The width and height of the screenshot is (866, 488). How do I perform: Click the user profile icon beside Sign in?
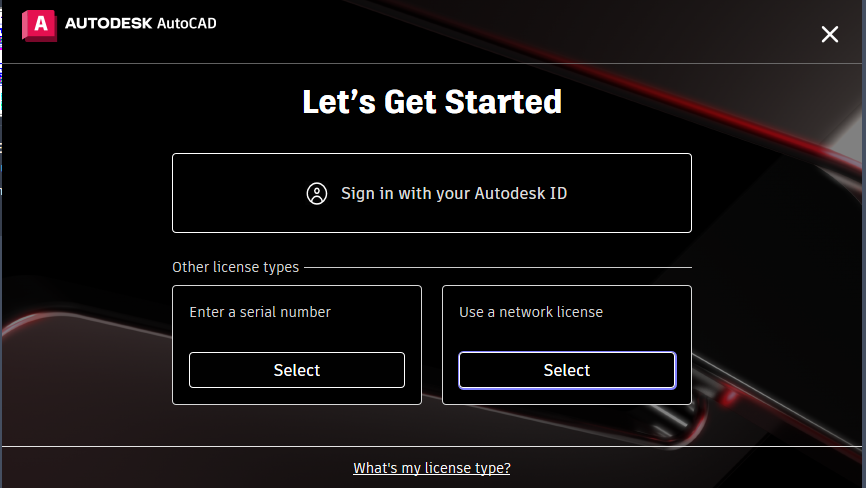click(317, 193)
